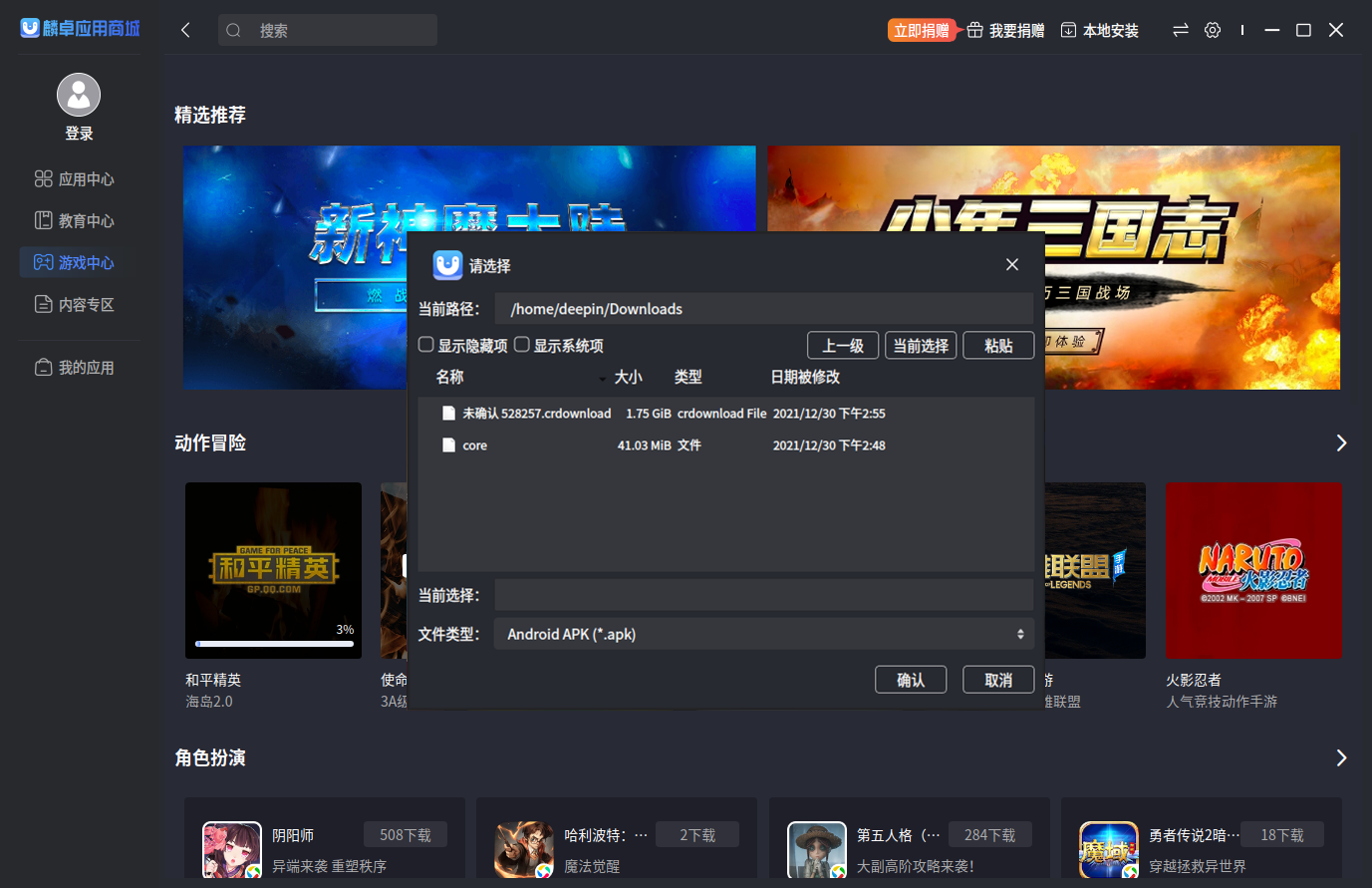Sort files by name (名称) column header

pyautogui.click(x=450, y=377)
